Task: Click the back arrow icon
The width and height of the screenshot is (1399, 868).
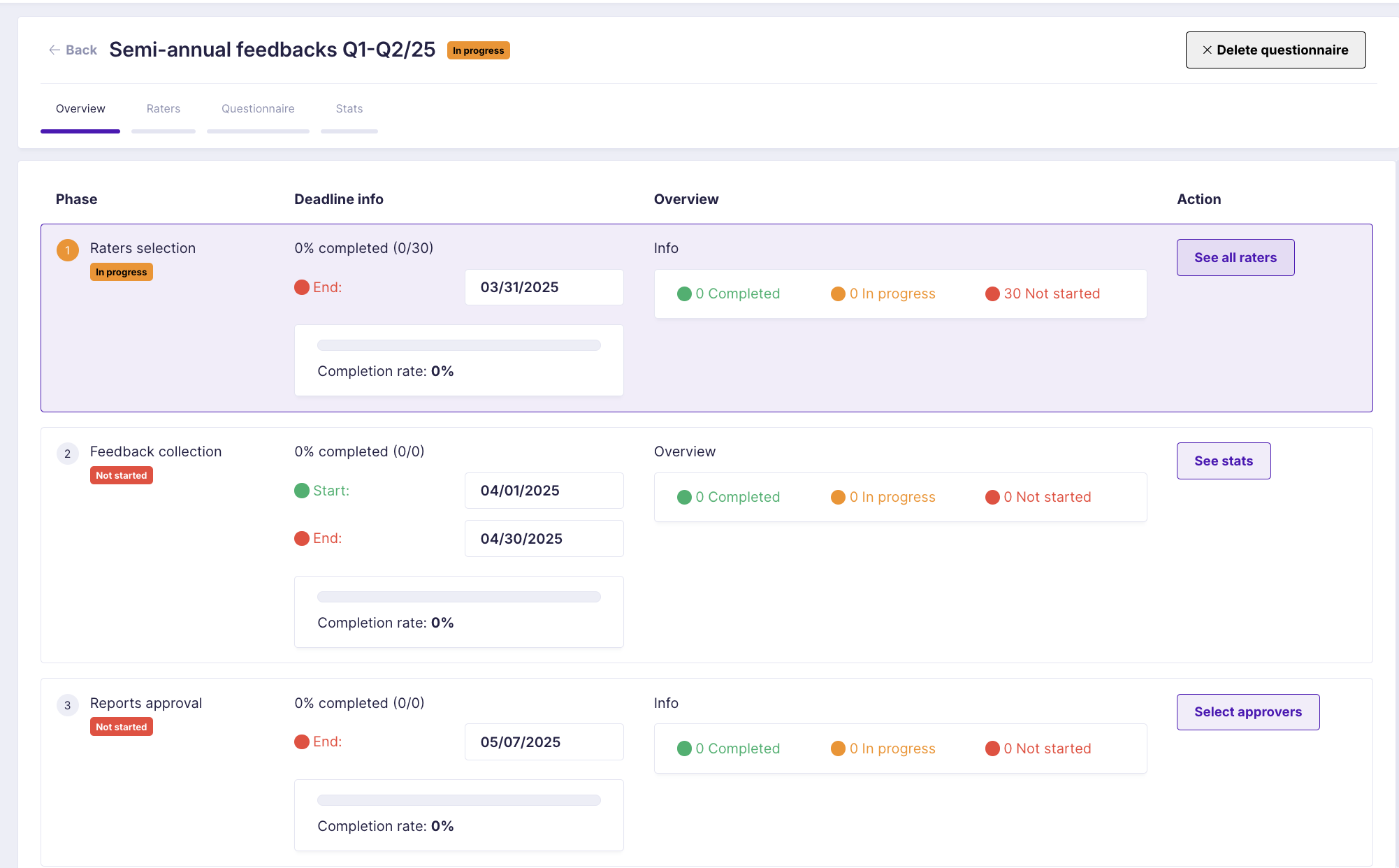Action: click(x=55, y=50)
